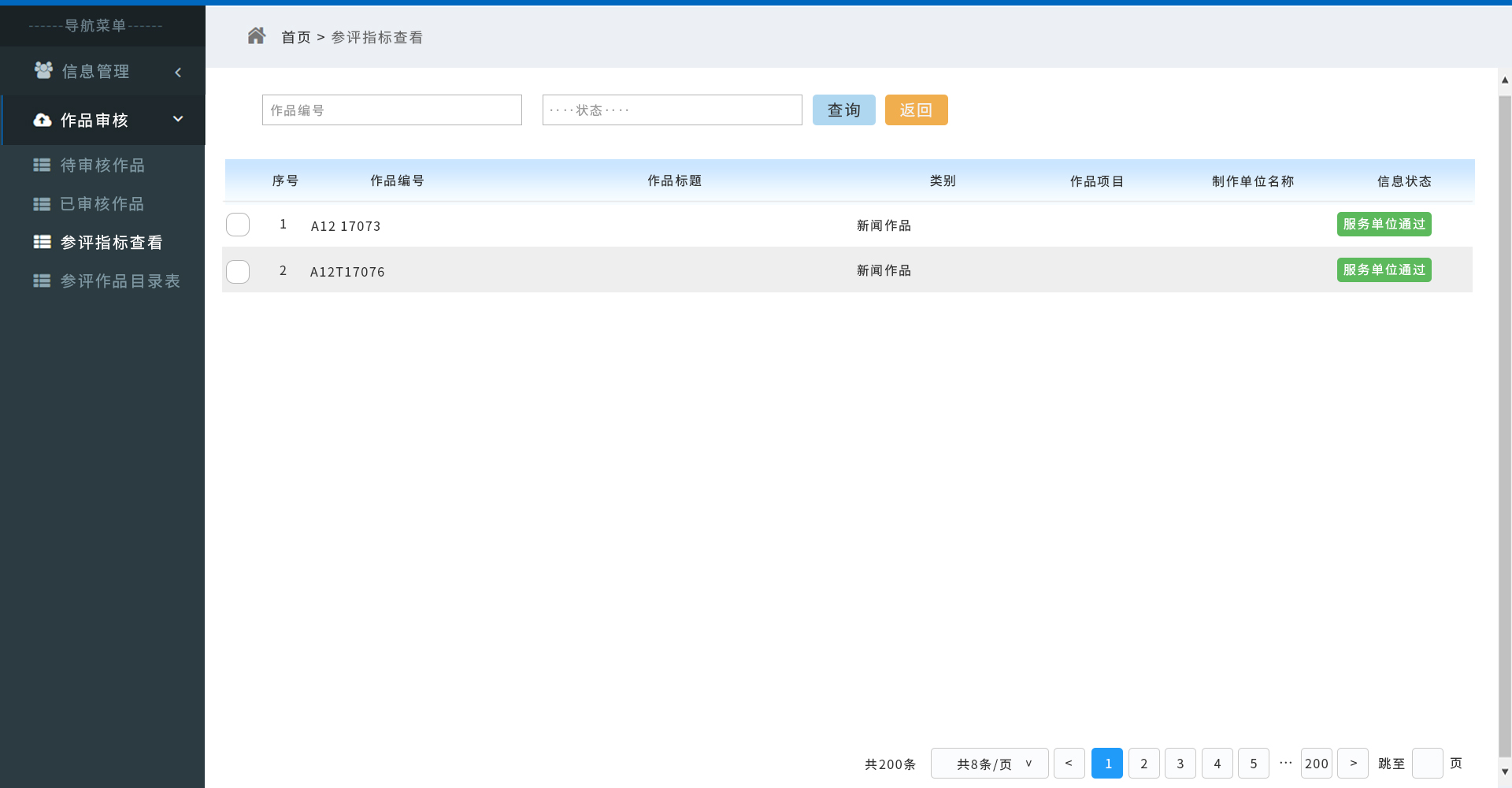Click the 信息管理 users icon
Viewport: 1512px width, 788px height.
(x=43, y=71)
